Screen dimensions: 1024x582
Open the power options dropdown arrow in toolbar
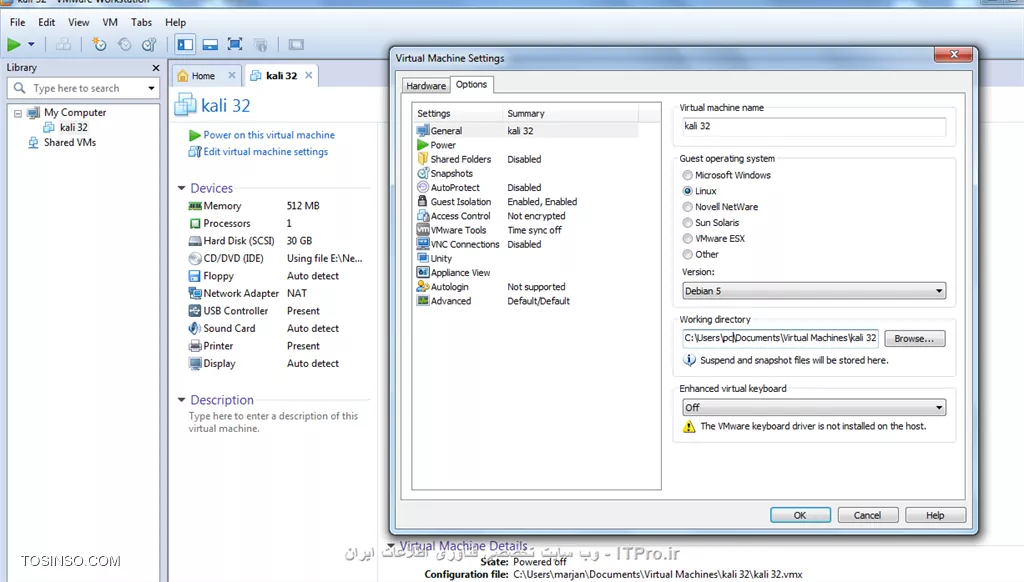pyautogui.click(x=31, y=44)
